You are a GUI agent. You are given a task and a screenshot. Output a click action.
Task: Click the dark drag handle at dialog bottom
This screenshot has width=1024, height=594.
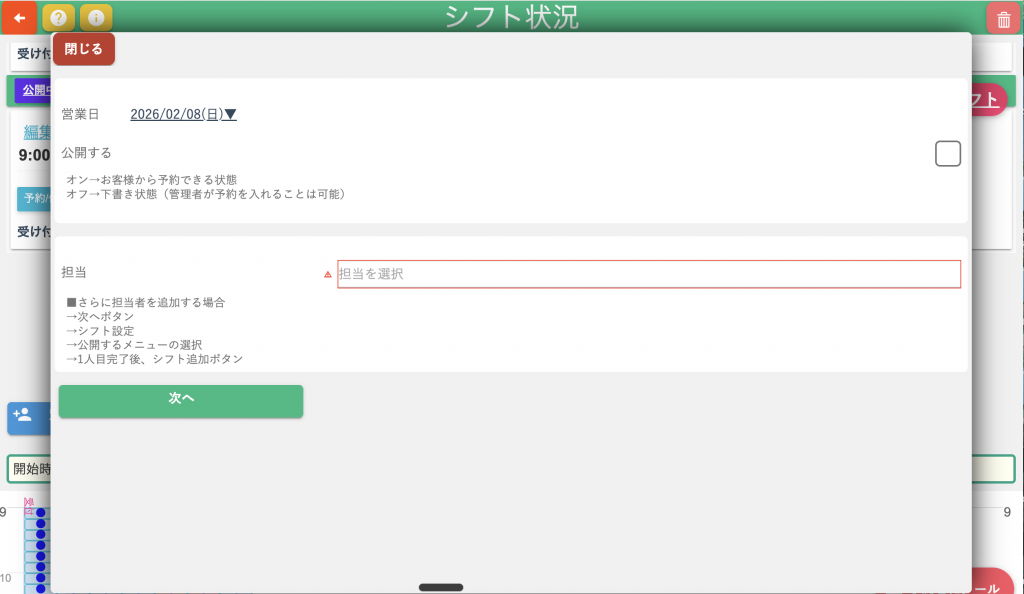click(x=440, y=587)
